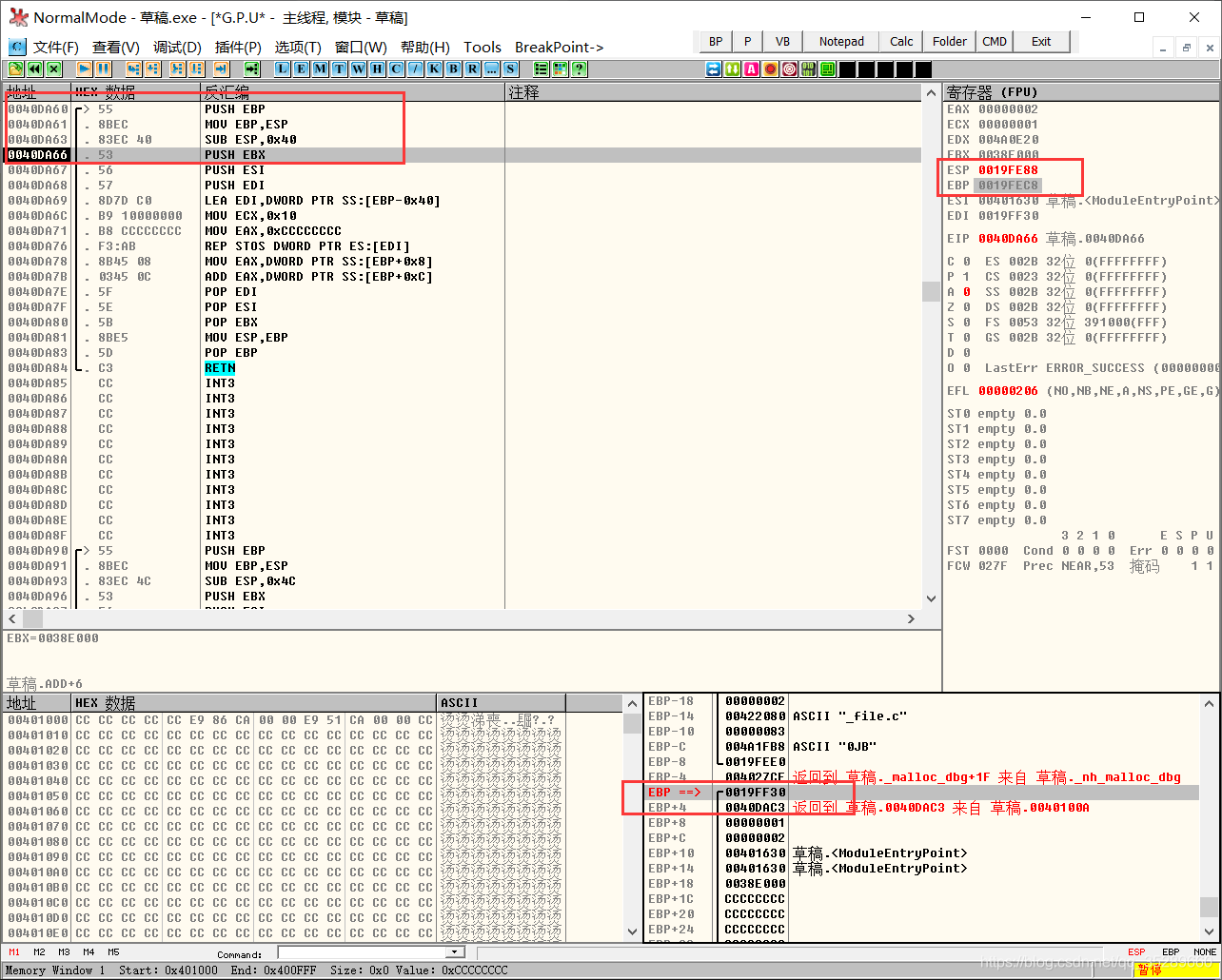Open Breakpoints window with B button

pos(454,69)
